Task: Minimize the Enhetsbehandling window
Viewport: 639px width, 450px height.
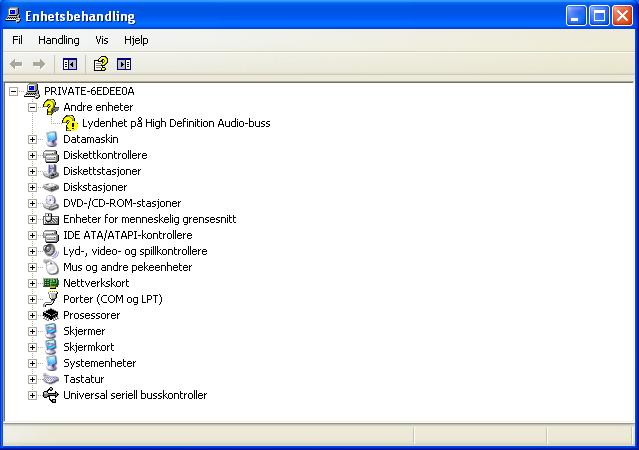Action: point(576,16)
